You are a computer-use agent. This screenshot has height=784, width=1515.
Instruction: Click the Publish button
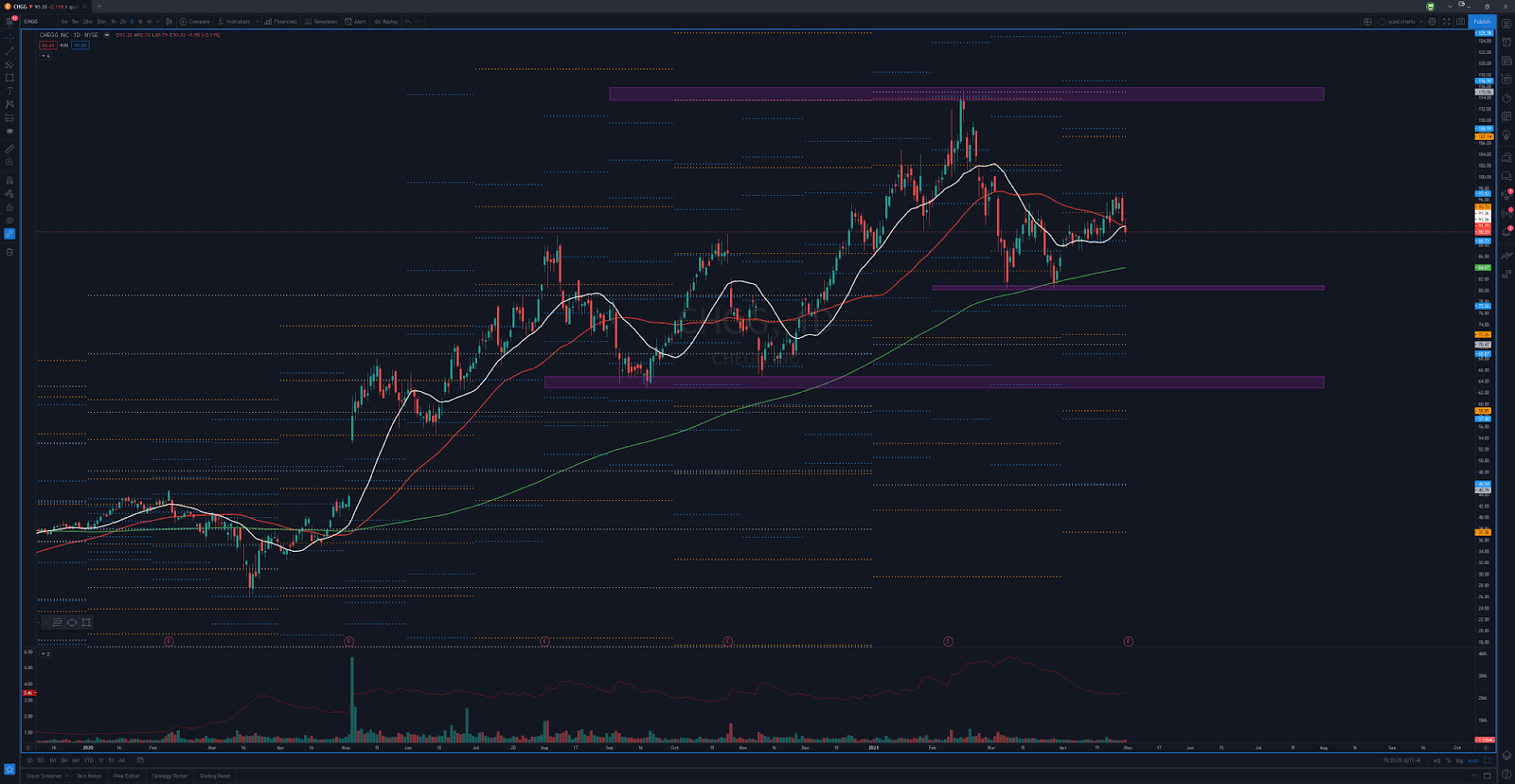[x=1482, y=21]
